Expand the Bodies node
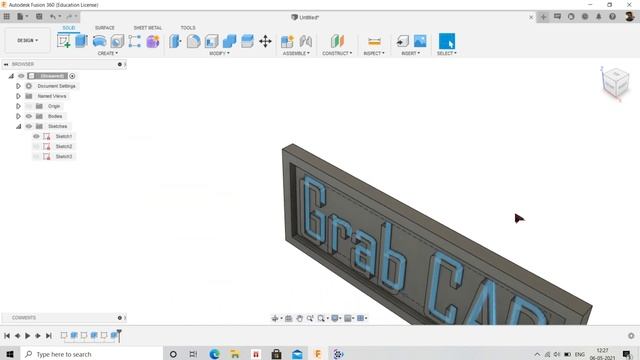The image size is (640, 360). tap(18, 116)
